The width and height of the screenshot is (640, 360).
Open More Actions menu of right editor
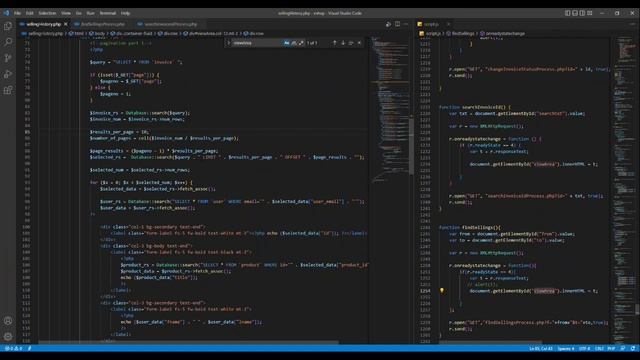(x=633, y=24)
